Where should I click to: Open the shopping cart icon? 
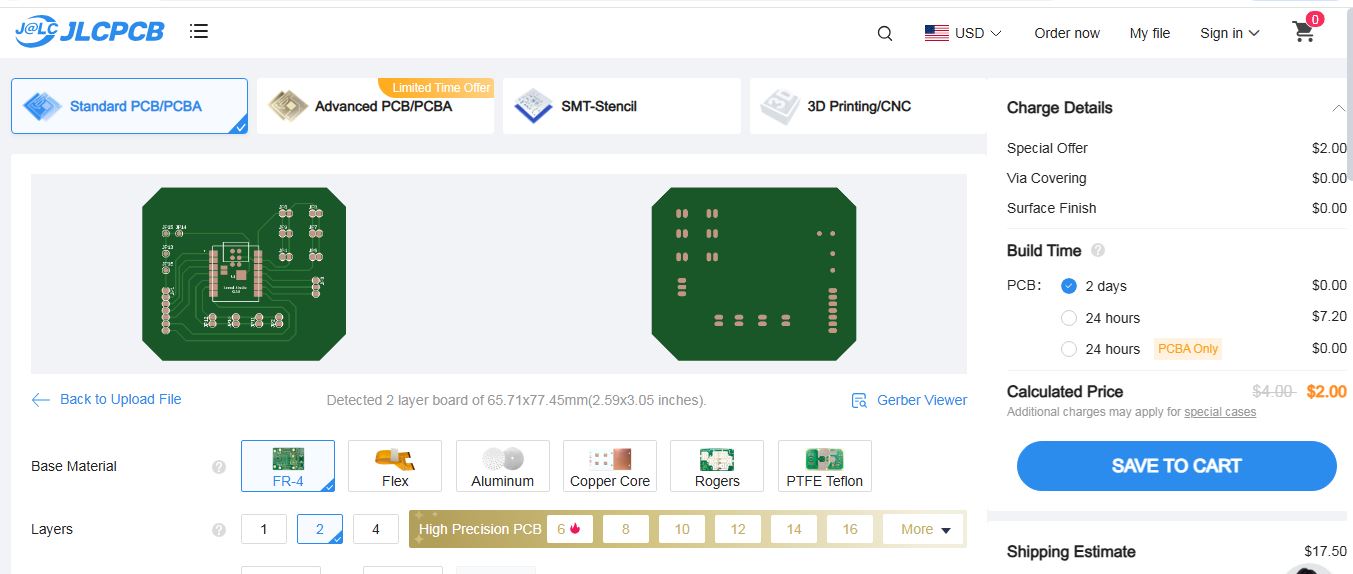click(x=1304, y=32)
